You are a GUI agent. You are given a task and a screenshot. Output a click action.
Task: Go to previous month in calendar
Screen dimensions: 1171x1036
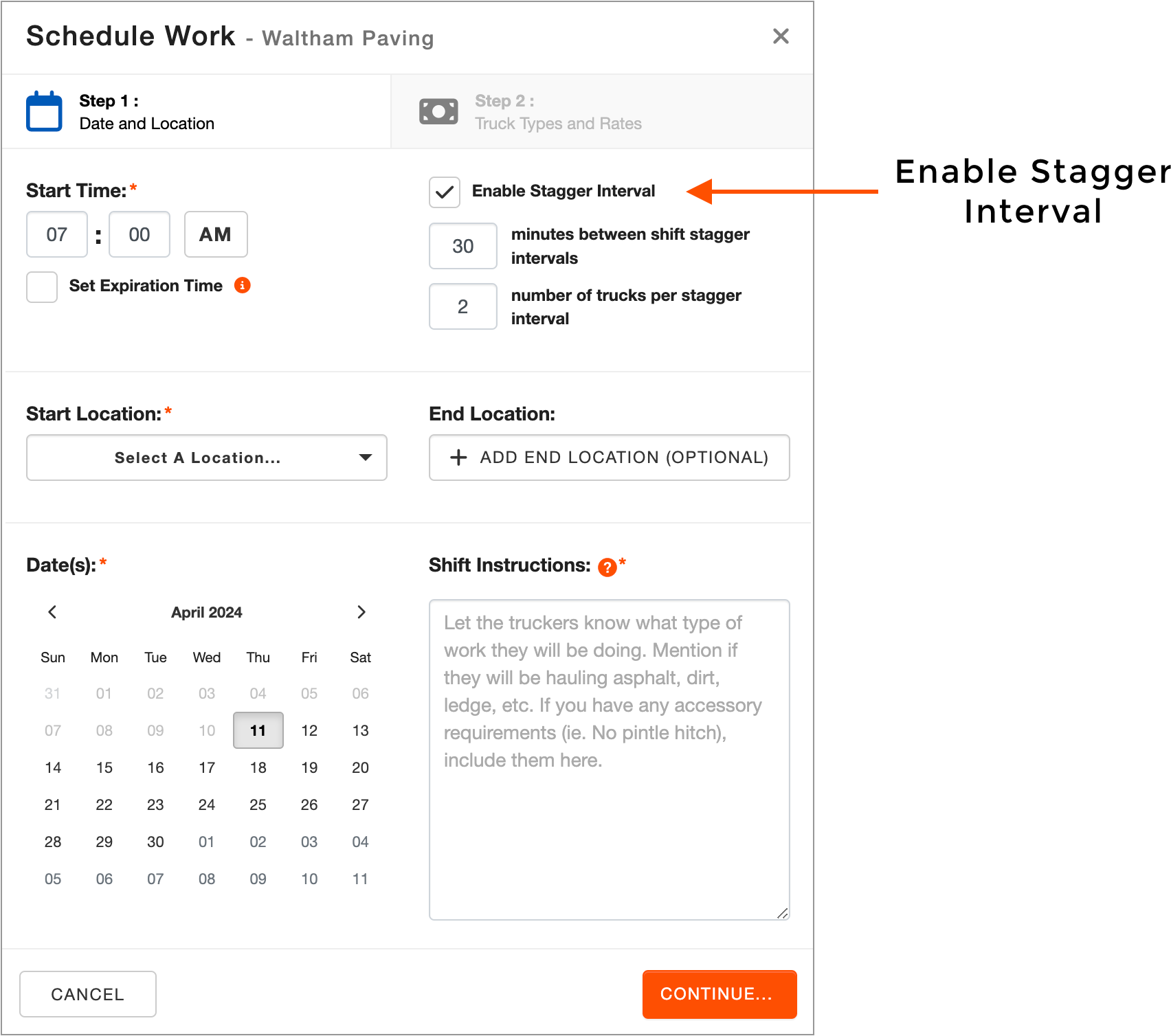[x=52, y=612]
